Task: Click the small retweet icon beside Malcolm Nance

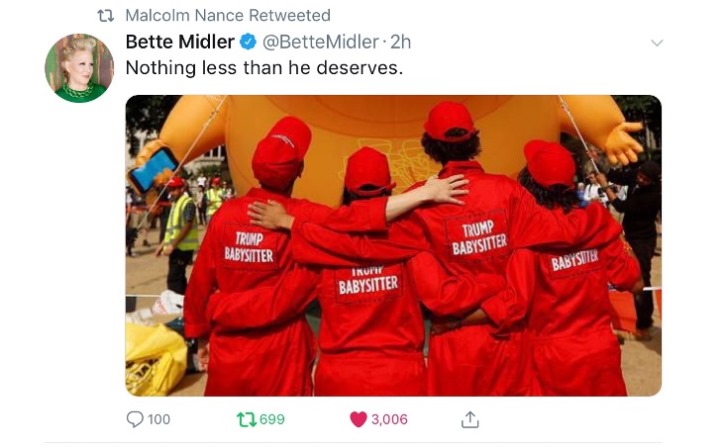Action: click(105, 16)
